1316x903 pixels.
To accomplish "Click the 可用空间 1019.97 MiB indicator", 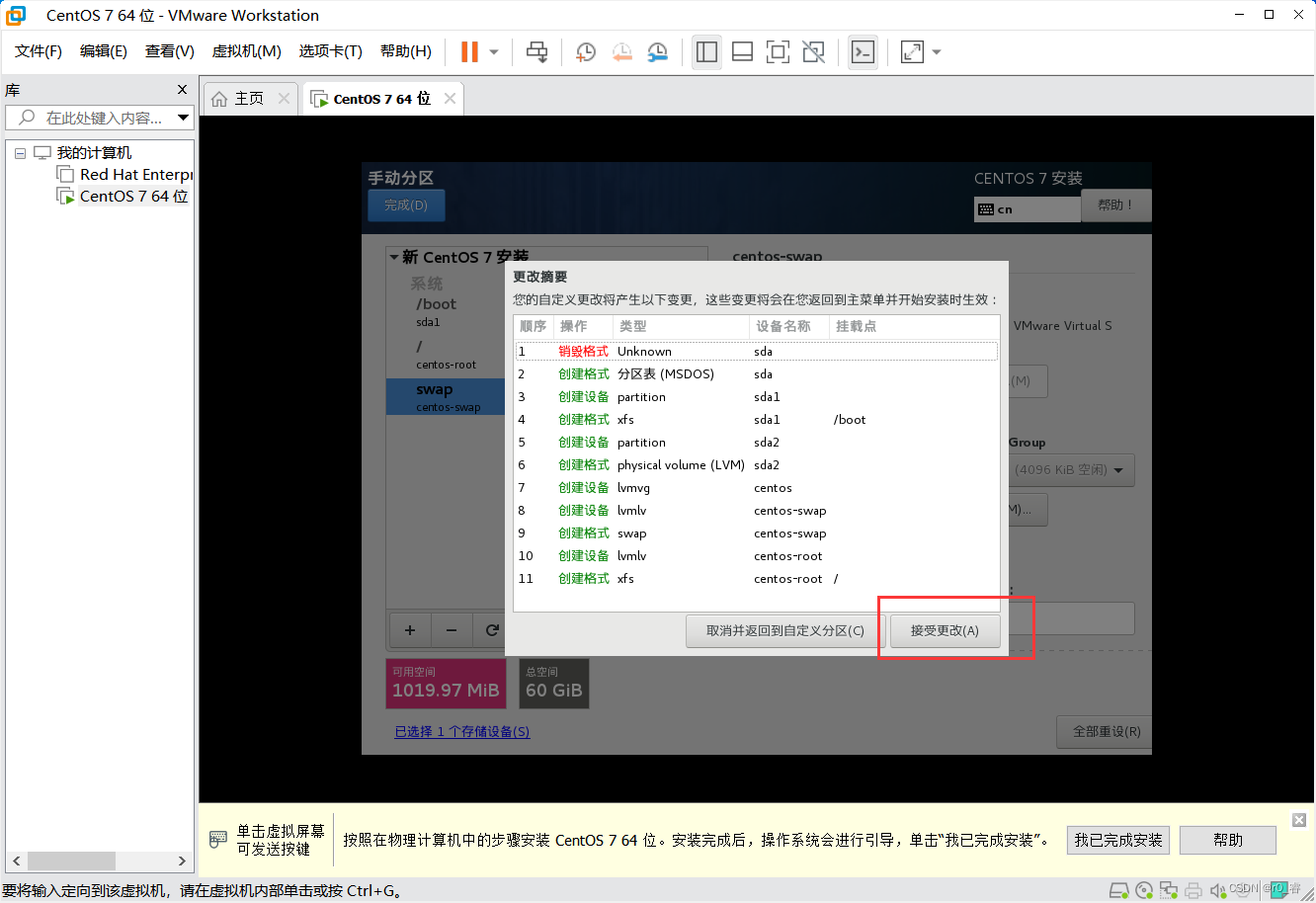I will pyautogui.click(x=446, y=684).
